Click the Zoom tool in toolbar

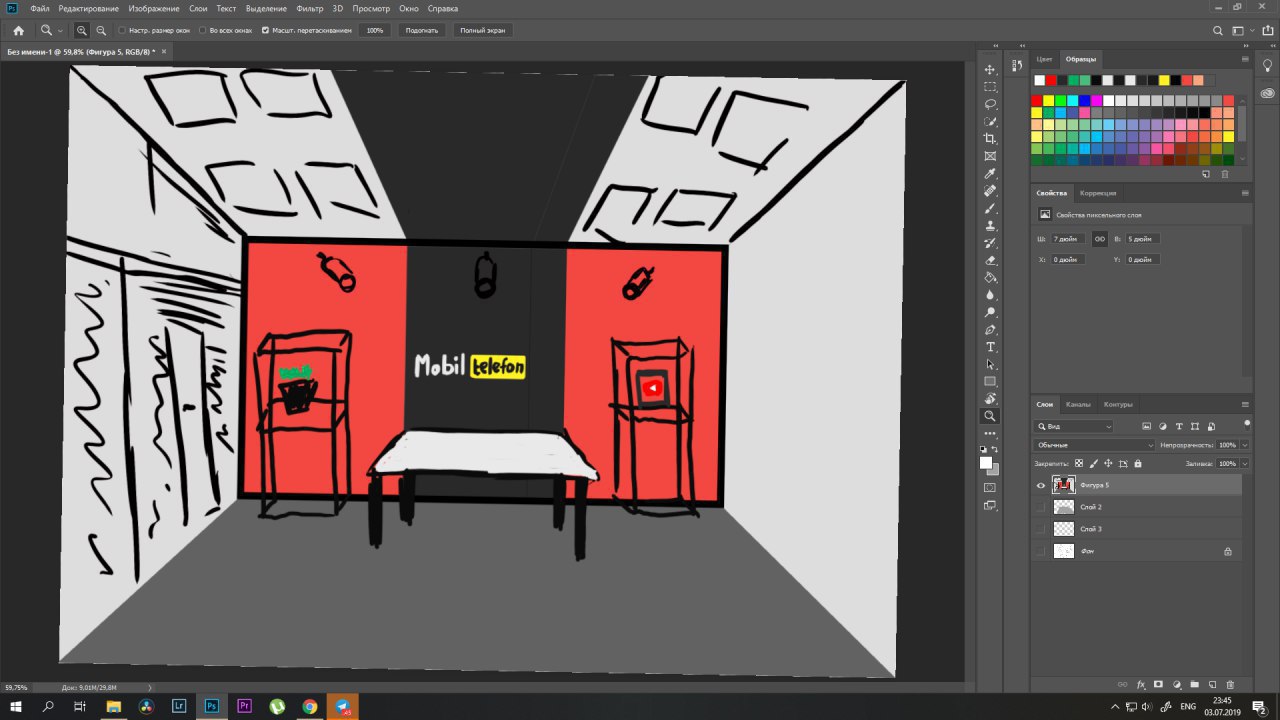pyautogui.click(x=990, y=416)
